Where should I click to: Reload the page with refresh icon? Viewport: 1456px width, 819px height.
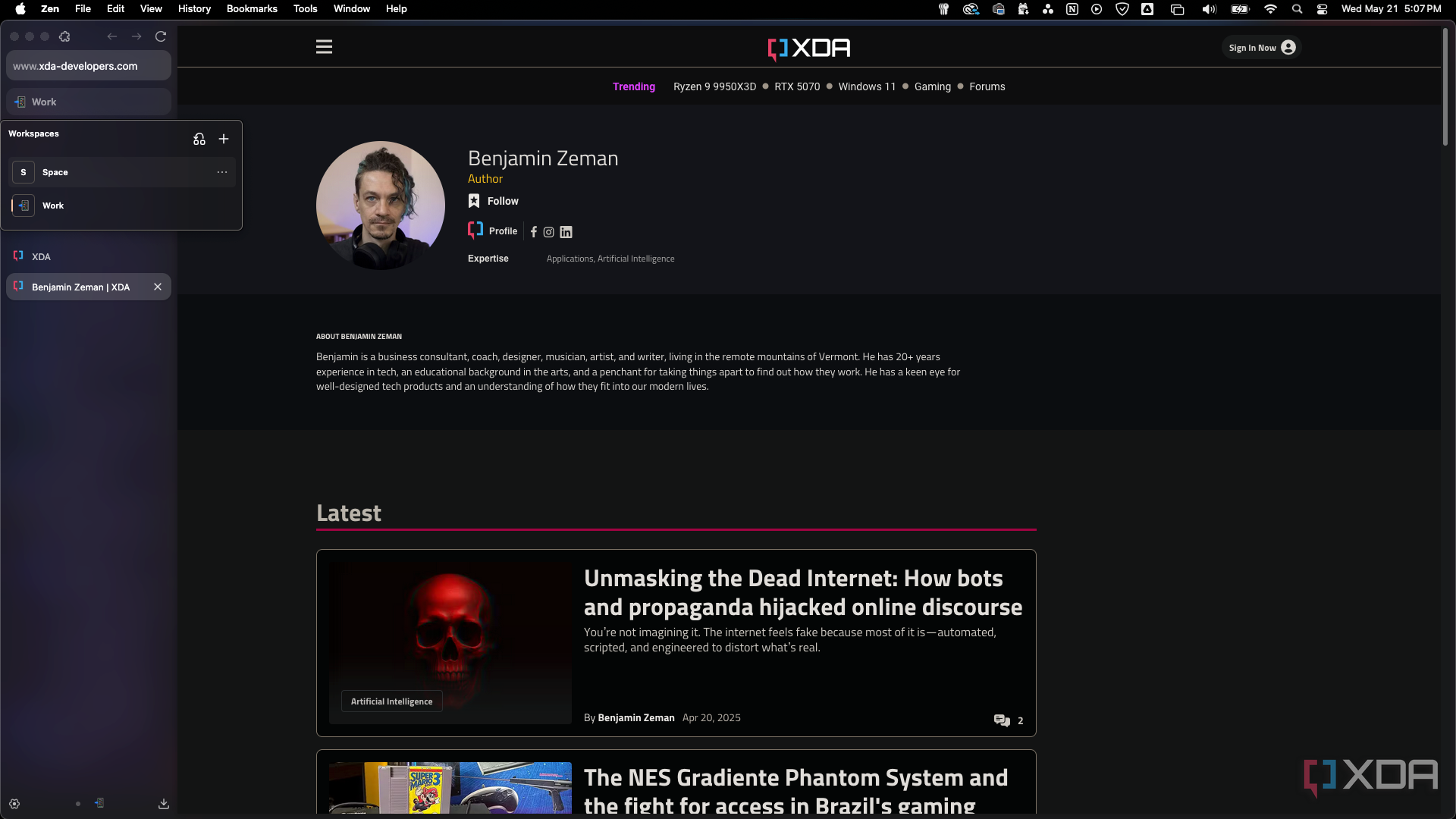pos(161,36)
